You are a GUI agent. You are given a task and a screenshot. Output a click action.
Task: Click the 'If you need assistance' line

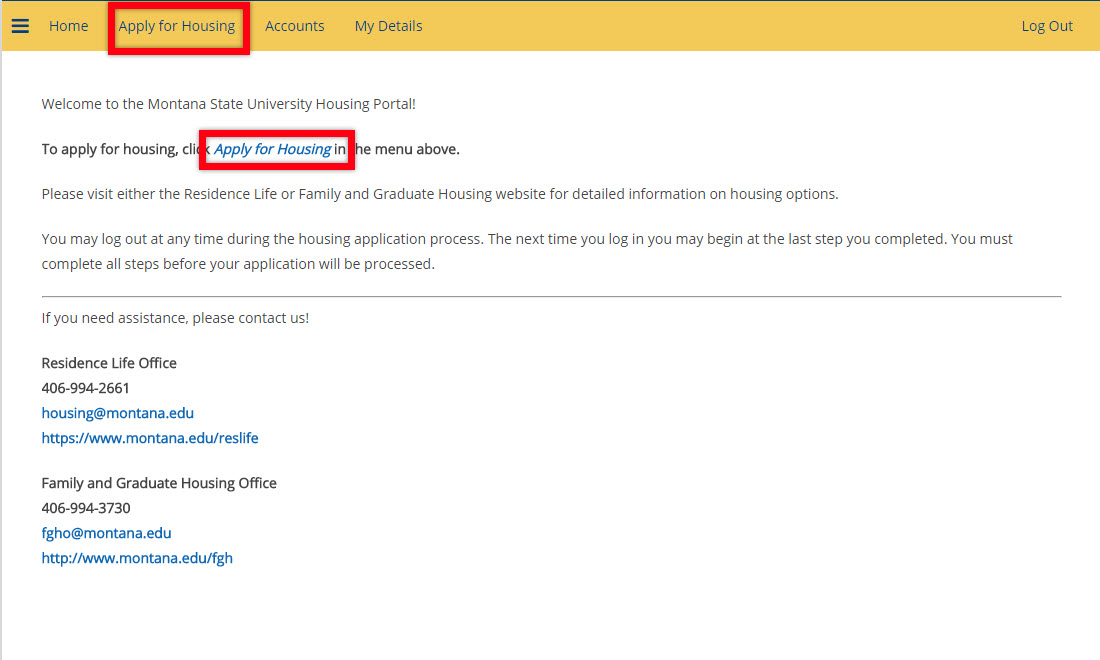pos(175,318)
